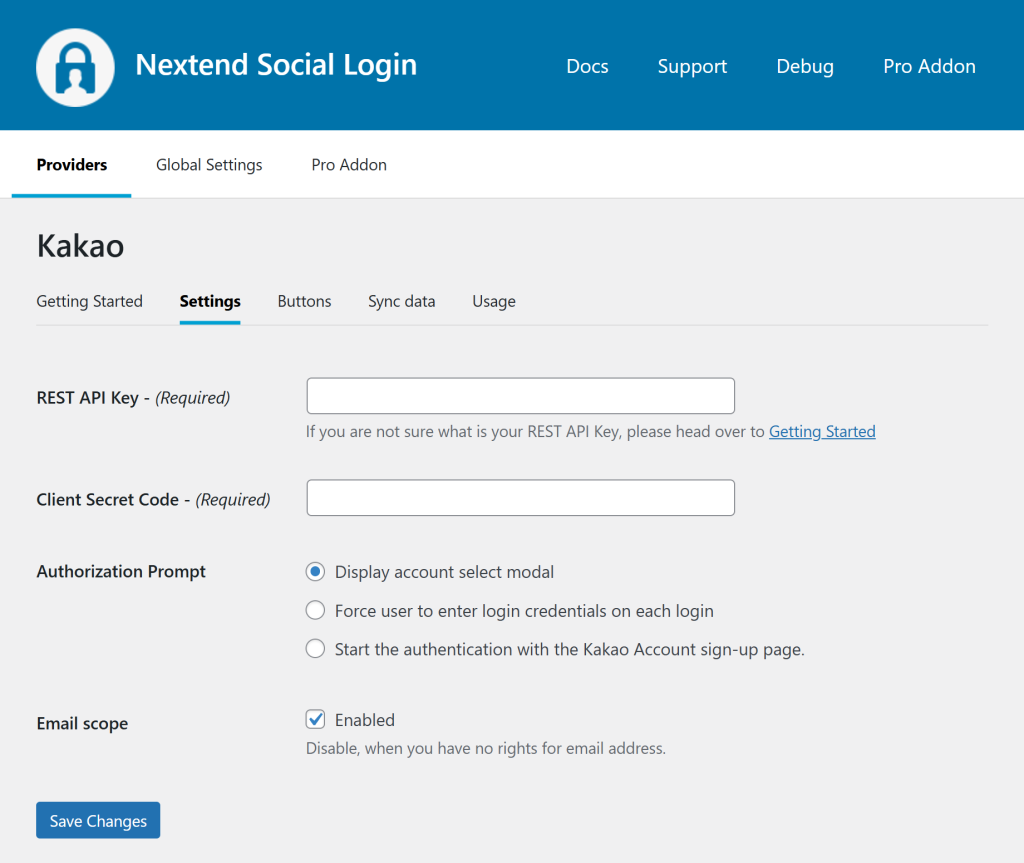Click the Nextend Social Login padlock logo
The width and height of the screenshot is (1024, 863).
pos(75,67)
